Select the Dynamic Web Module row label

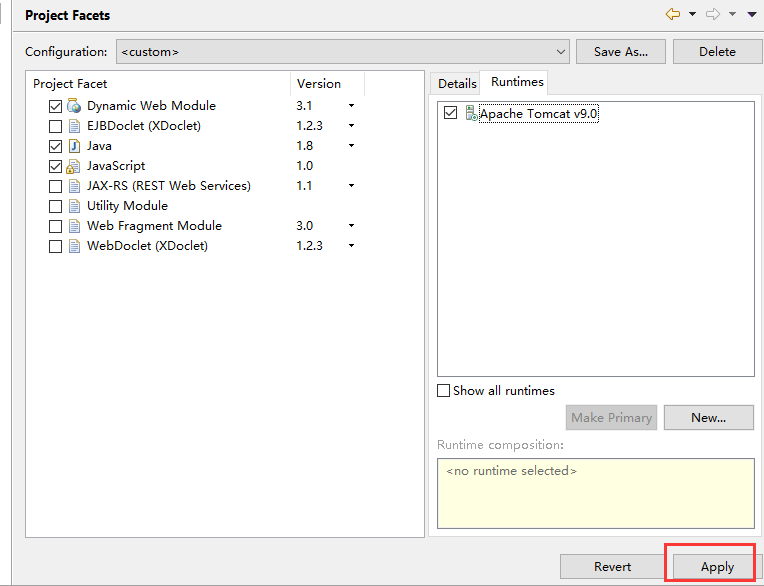[x=151, y=106]
